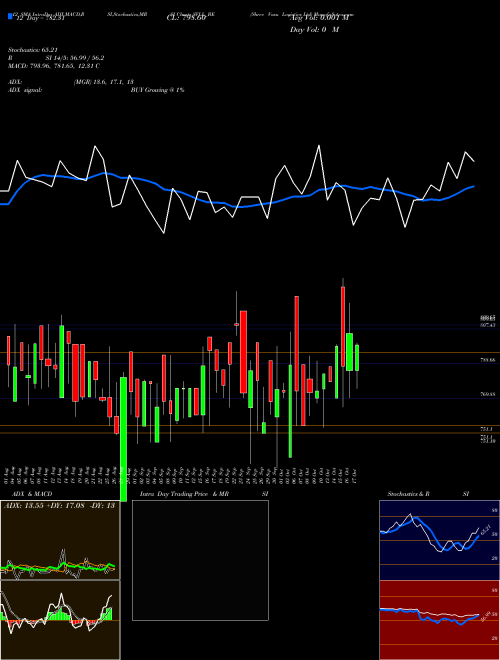Image resolution: width=500 pixels, height=660 pixels.
Task: Open the ADX indicator mini chart
Action: 60,540
